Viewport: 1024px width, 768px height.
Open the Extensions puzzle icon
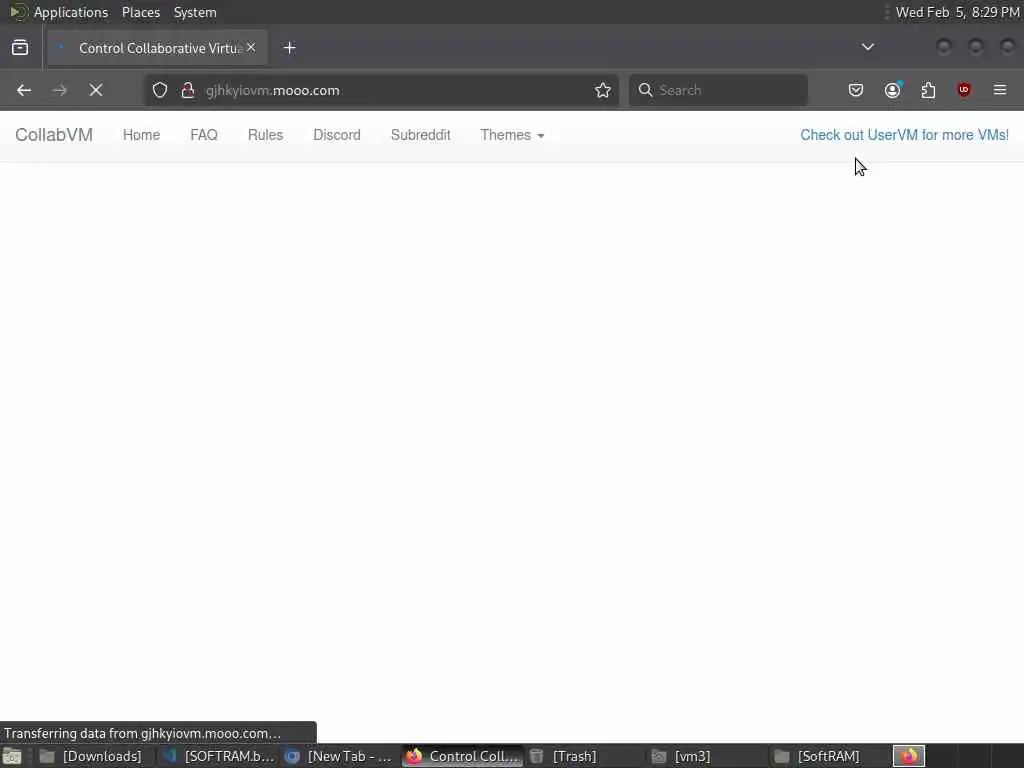[x=928, y=90]
